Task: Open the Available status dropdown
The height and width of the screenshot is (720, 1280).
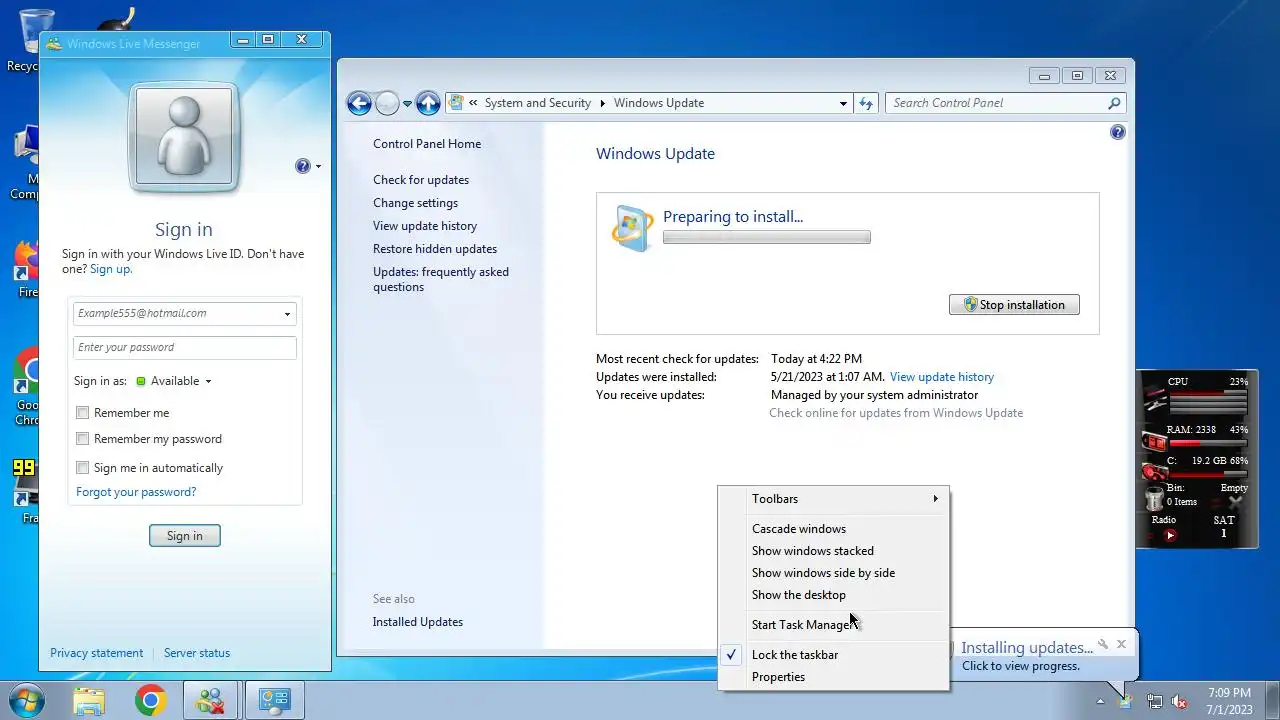Action: click(x=208, y=381)
